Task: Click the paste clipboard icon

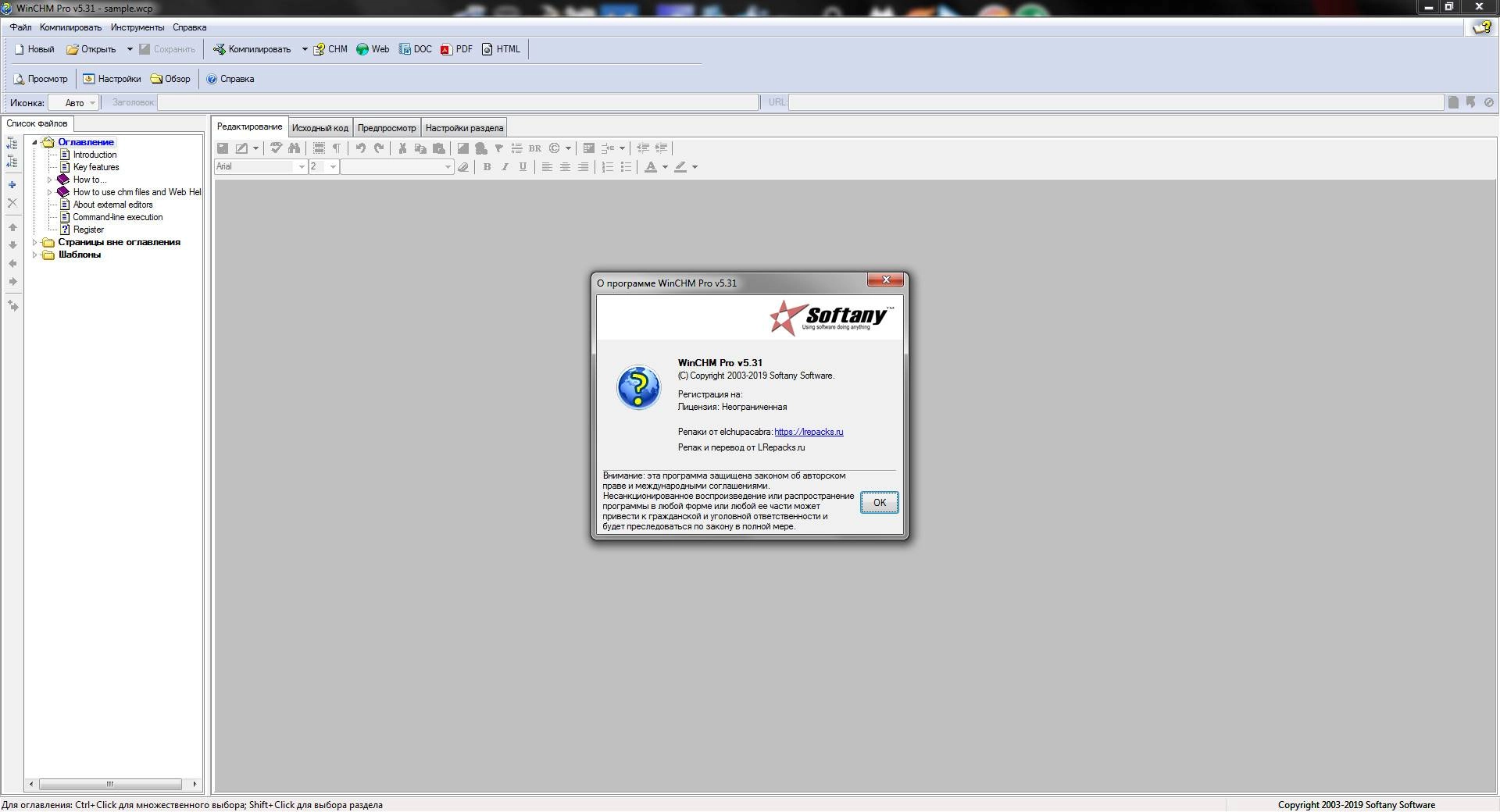Action: [438, 148]
